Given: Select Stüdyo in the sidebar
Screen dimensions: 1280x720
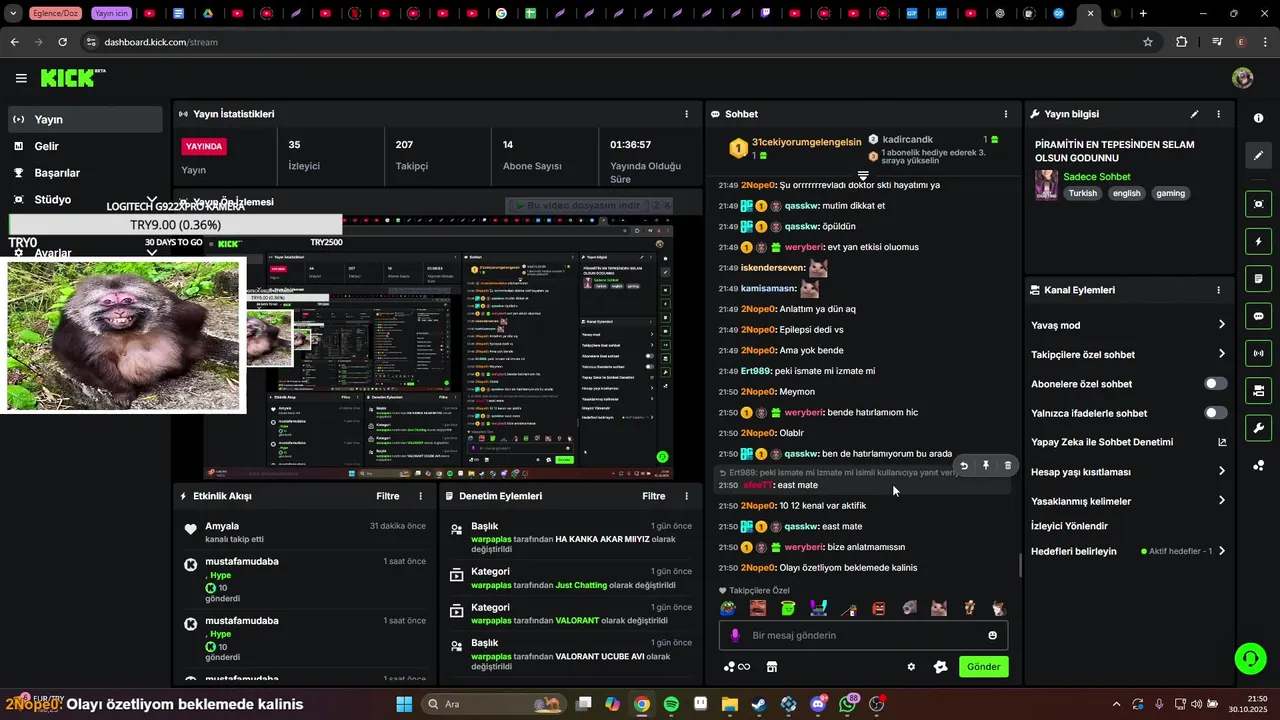Looking at the screenshot, I should pos(85,200).
